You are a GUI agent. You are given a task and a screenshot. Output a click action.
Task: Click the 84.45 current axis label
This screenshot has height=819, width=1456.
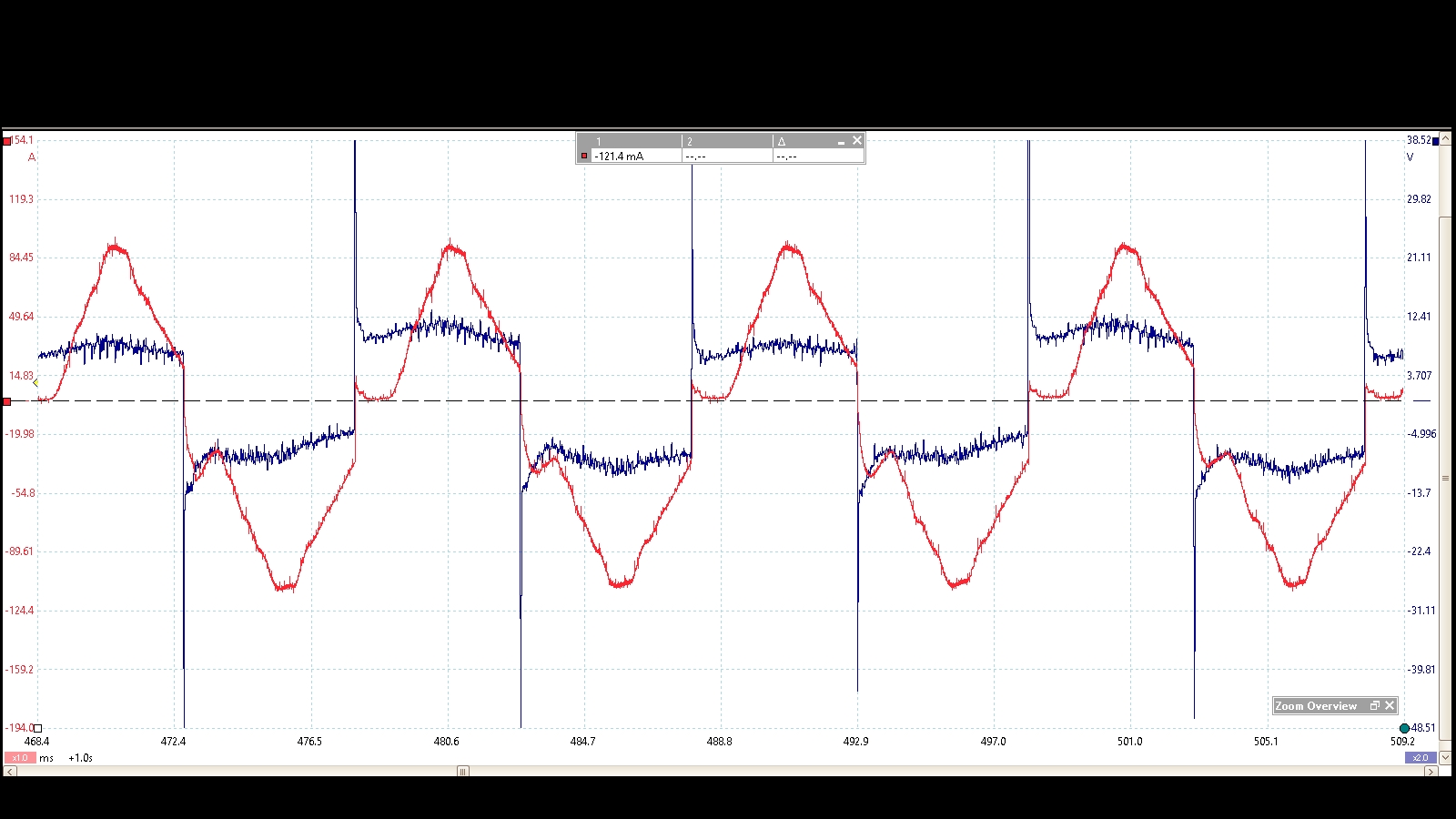click(21, 258)
